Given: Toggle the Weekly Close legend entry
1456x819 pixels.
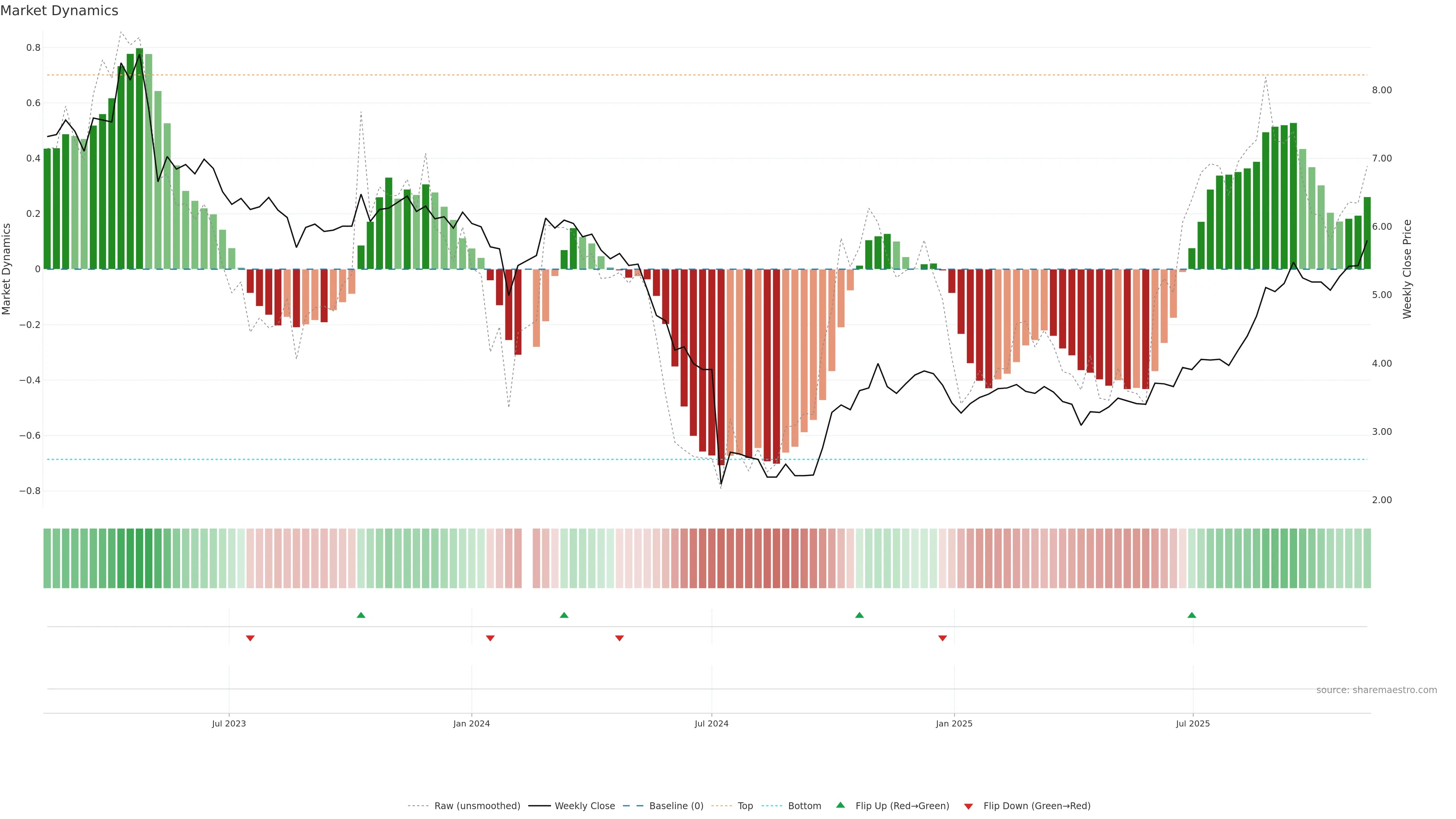Looking at the screenshot, I should tap(584, 806).
